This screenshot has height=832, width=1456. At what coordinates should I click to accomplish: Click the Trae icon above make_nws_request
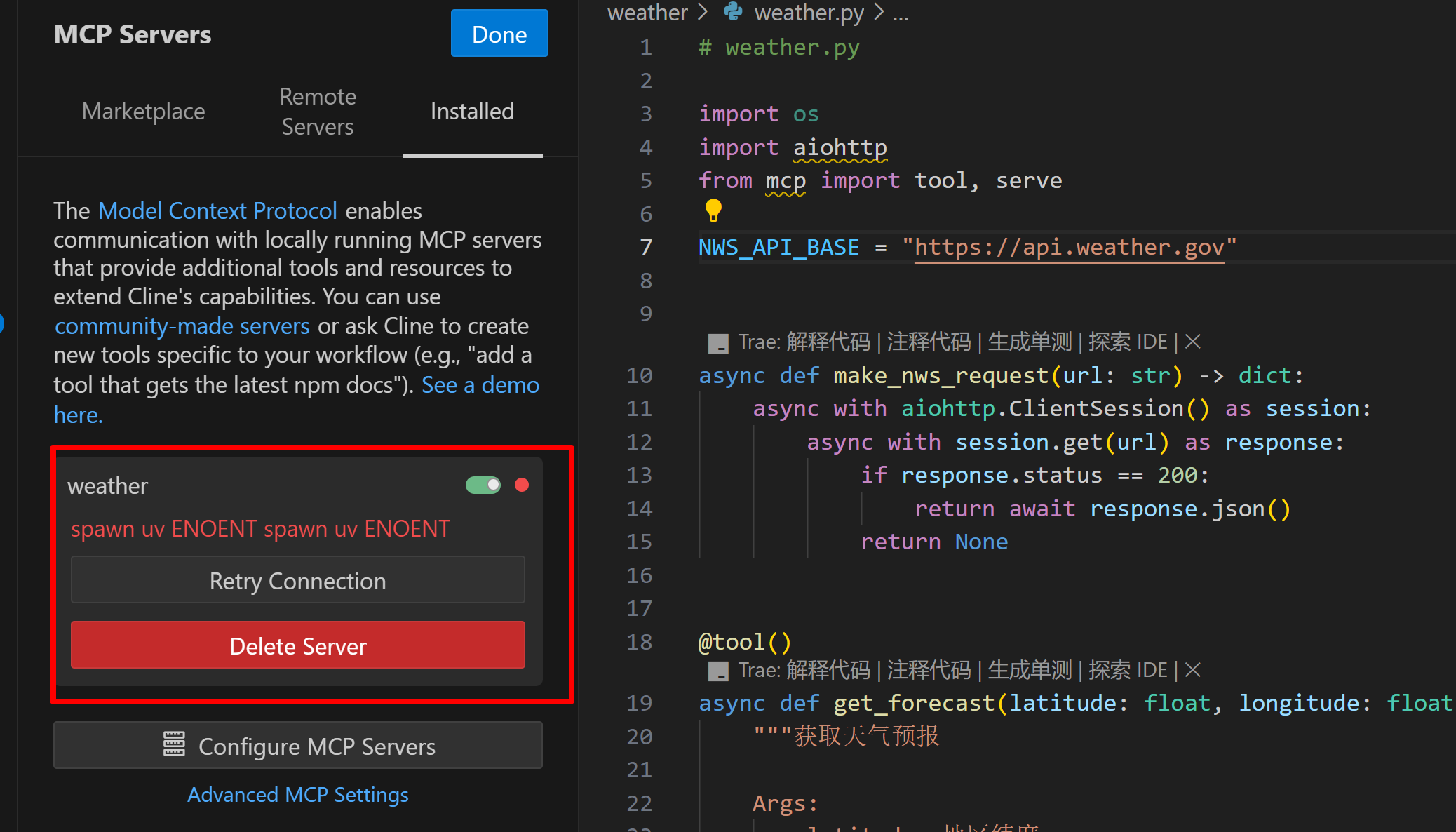[x=717, y=342]
